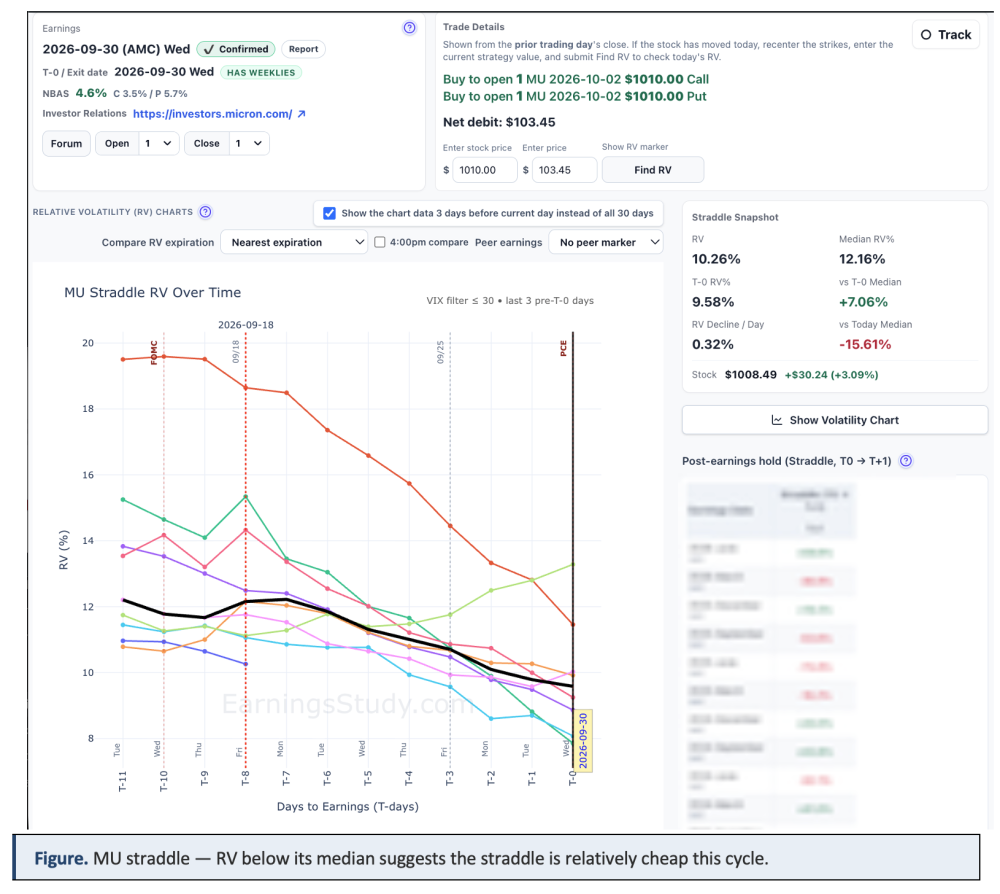Click the Show Volatility Chart button
1000x894 pixels.
835,420
